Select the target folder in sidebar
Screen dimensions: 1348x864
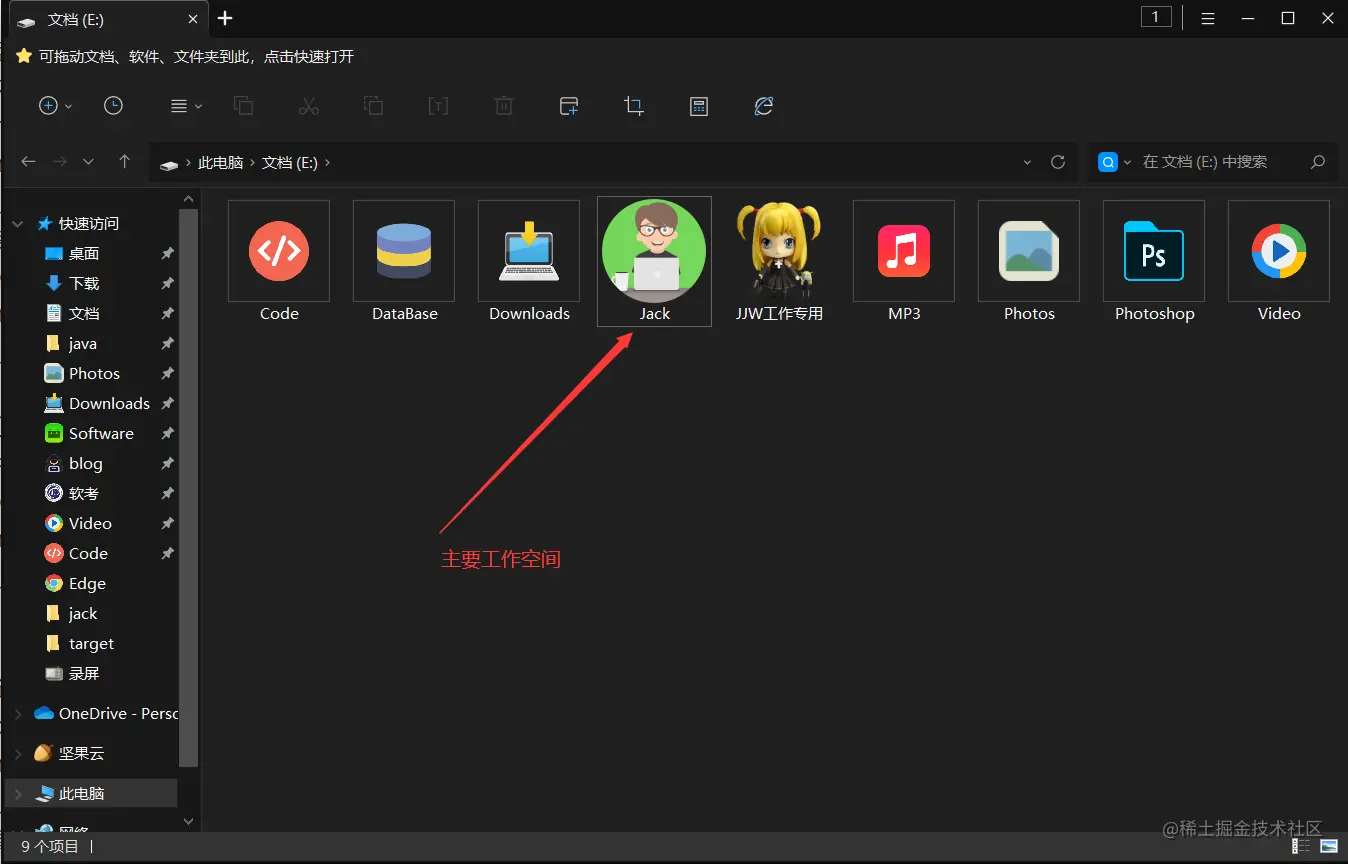coord(92,644)
